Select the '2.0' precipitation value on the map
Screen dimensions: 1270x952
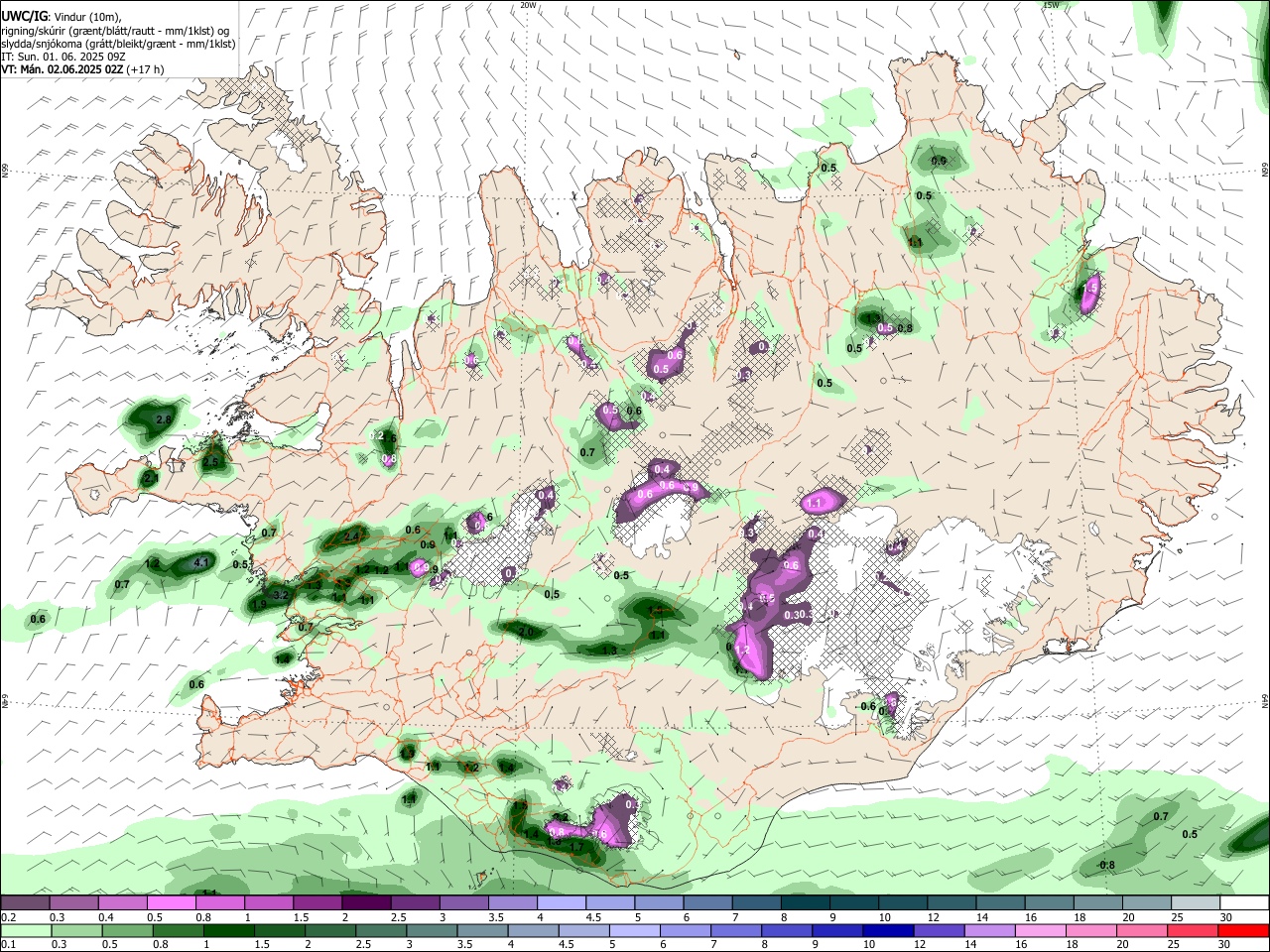coord(526,632)
